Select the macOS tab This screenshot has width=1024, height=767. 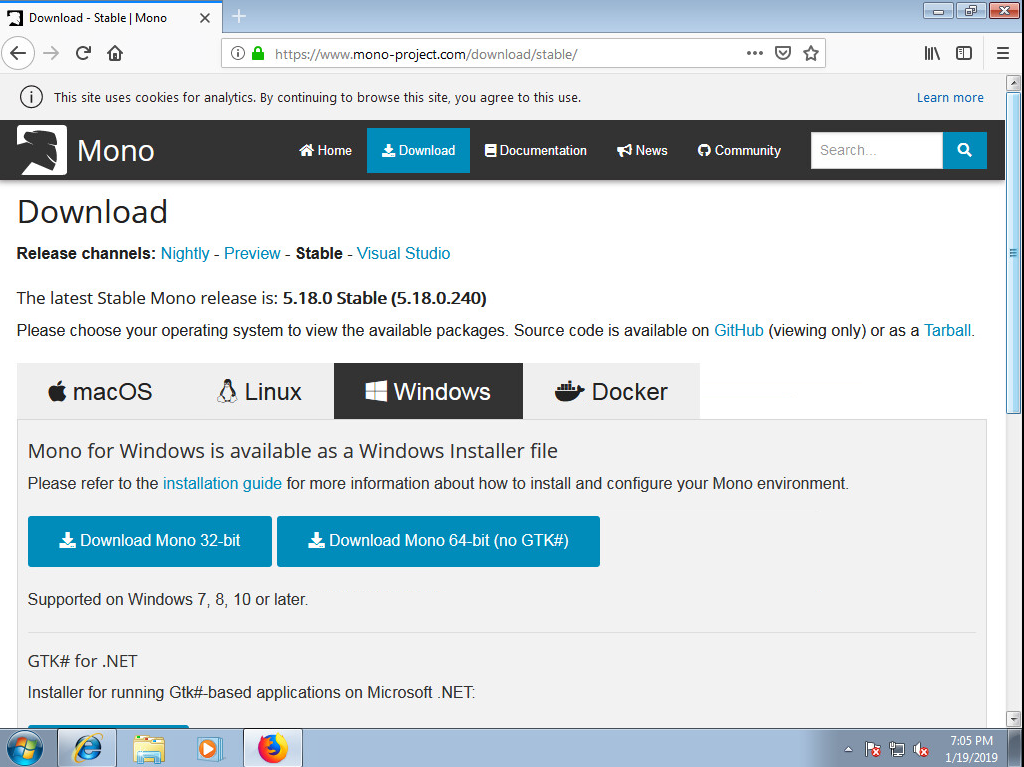pyautogui.click(x=100, y=391)
